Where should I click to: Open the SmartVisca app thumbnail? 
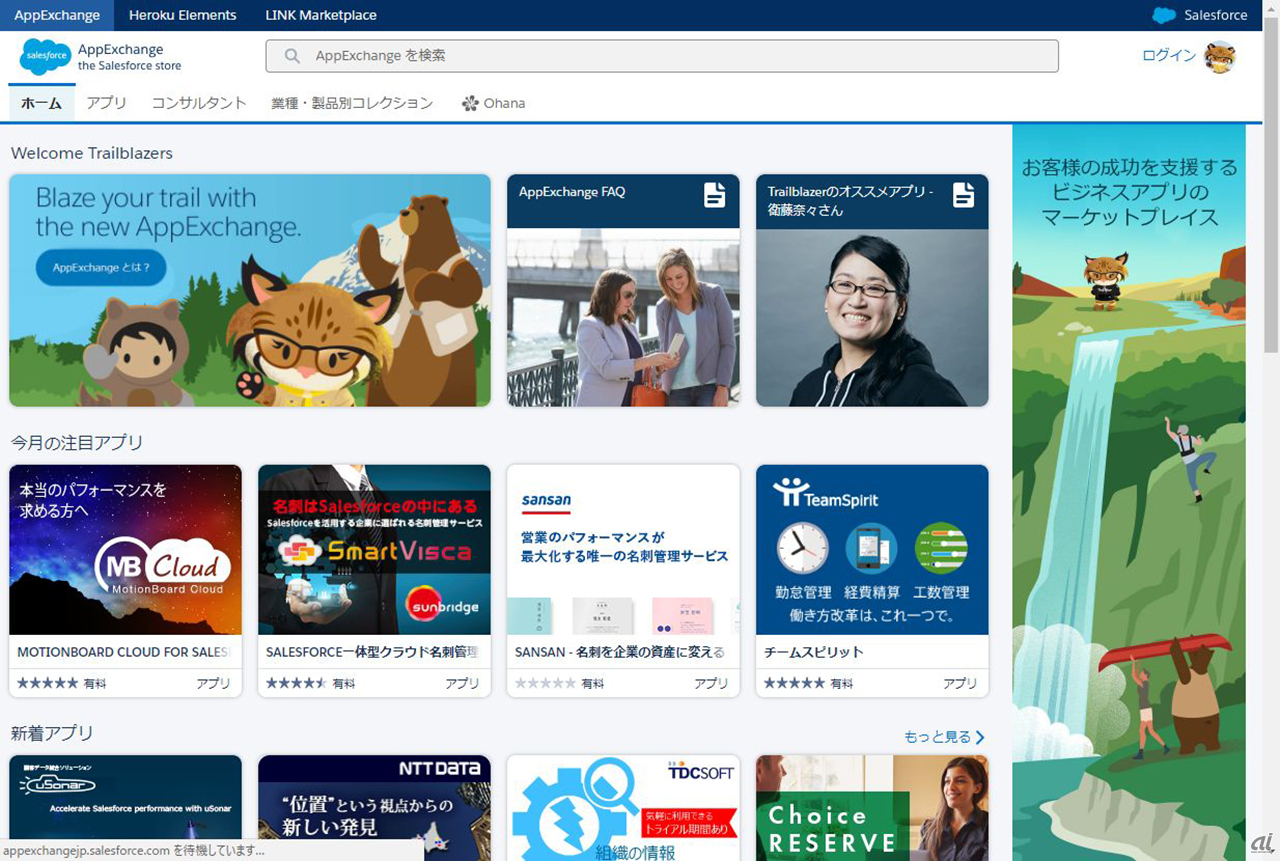coord(374,550)
